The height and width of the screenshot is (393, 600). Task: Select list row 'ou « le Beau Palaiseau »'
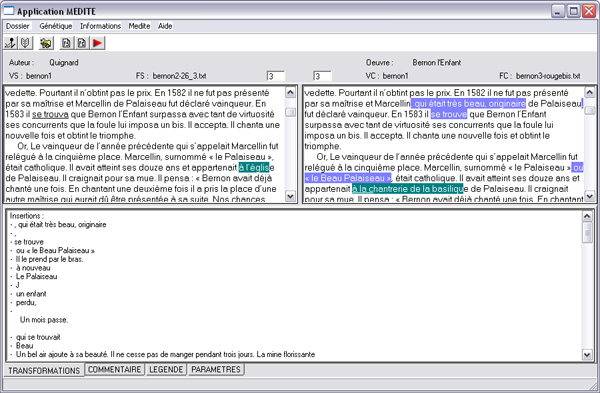[55, 251]
